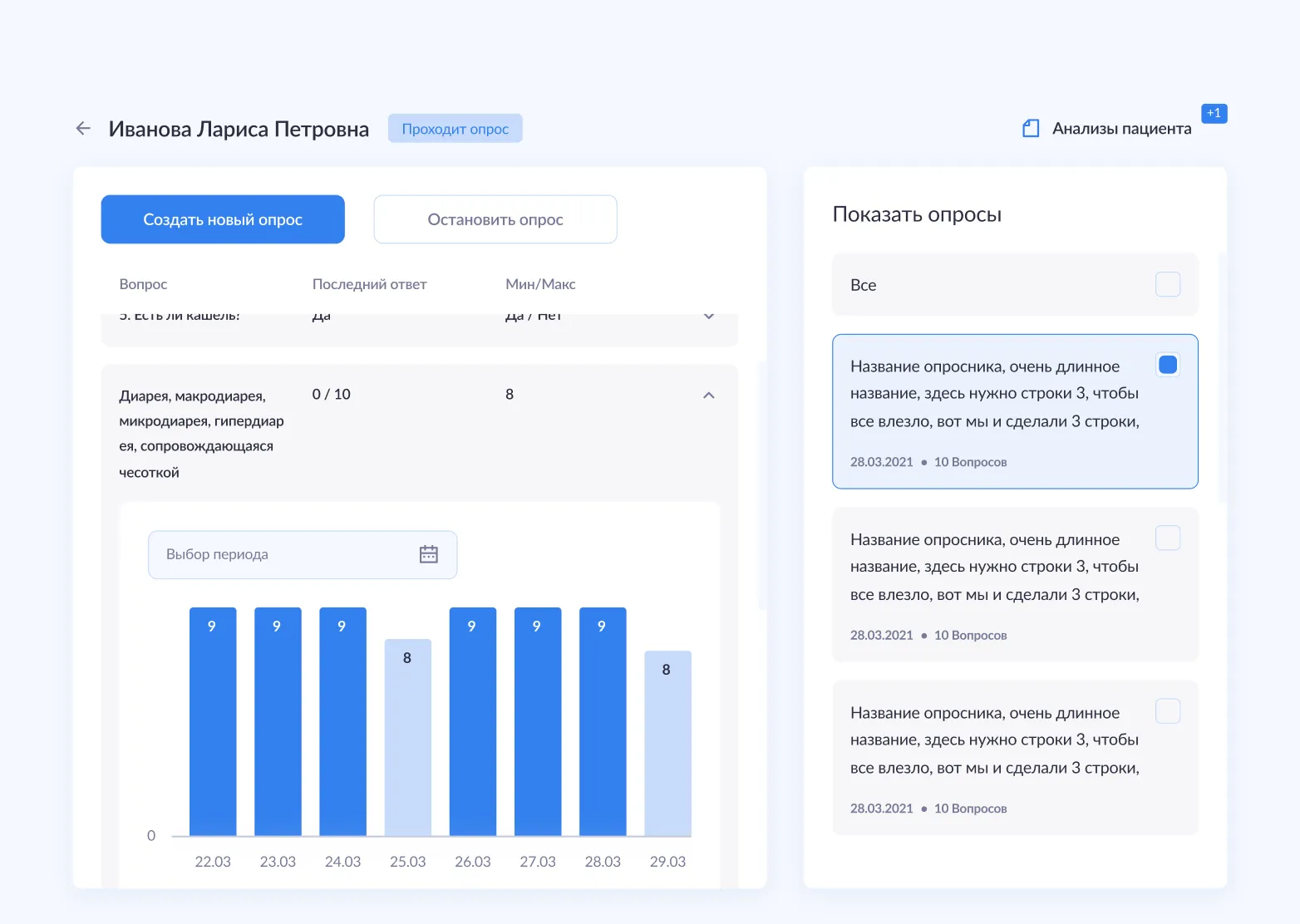Image resolution: width=1300 pixels, height=924 pixels.
Task: Select the 29.03 light blue bar
Action: 667,743
